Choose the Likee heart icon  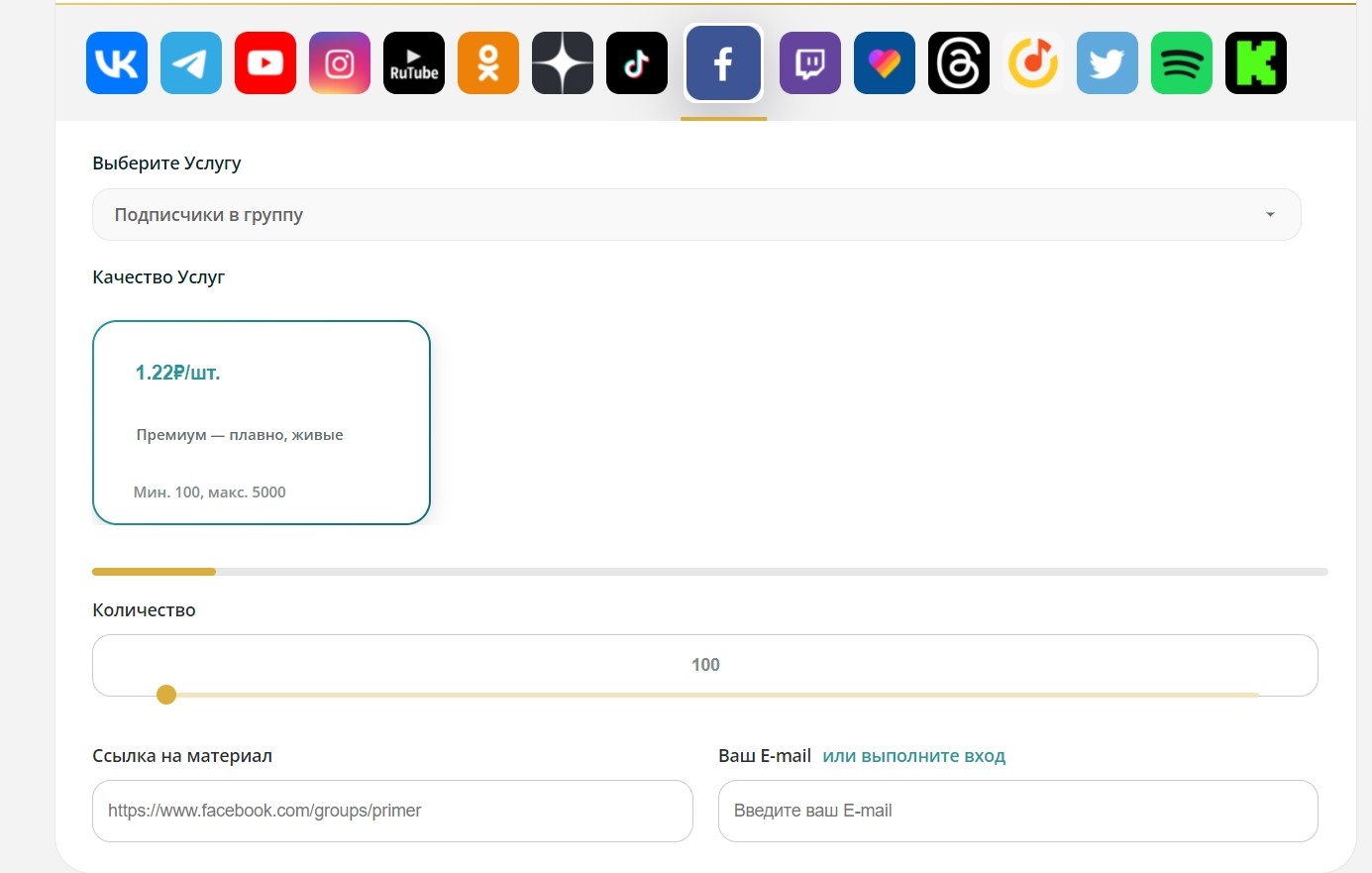[x=885, y=63]
